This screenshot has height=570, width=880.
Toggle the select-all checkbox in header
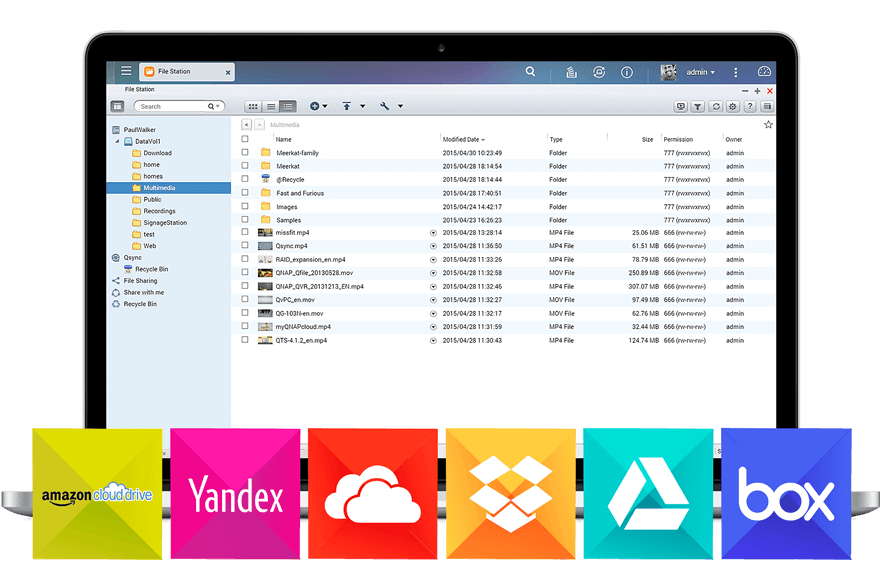pos(245,139)
